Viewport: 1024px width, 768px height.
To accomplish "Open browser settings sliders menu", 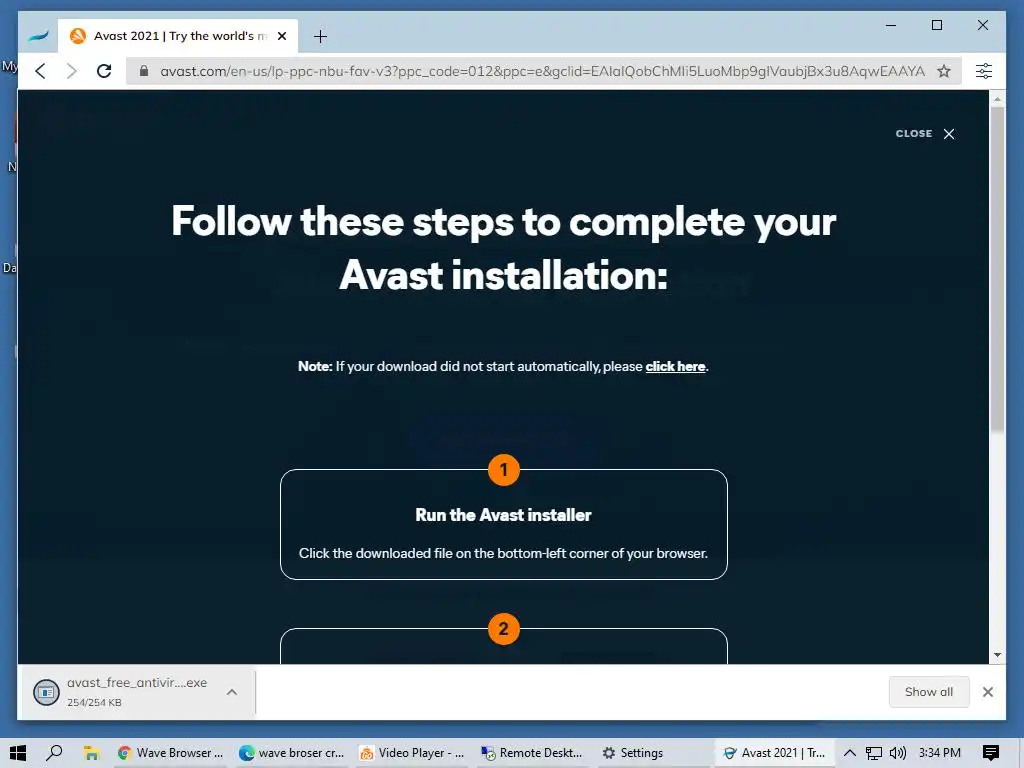I will [984, 71].
